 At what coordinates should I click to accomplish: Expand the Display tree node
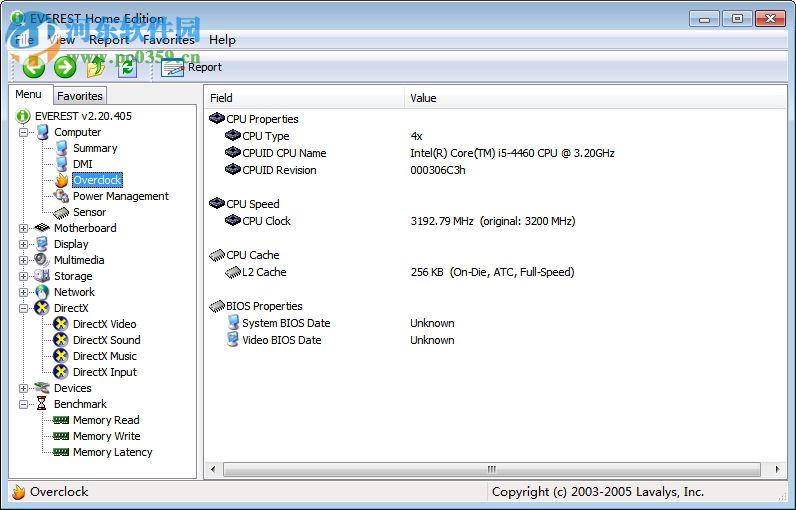pos(23,244)
